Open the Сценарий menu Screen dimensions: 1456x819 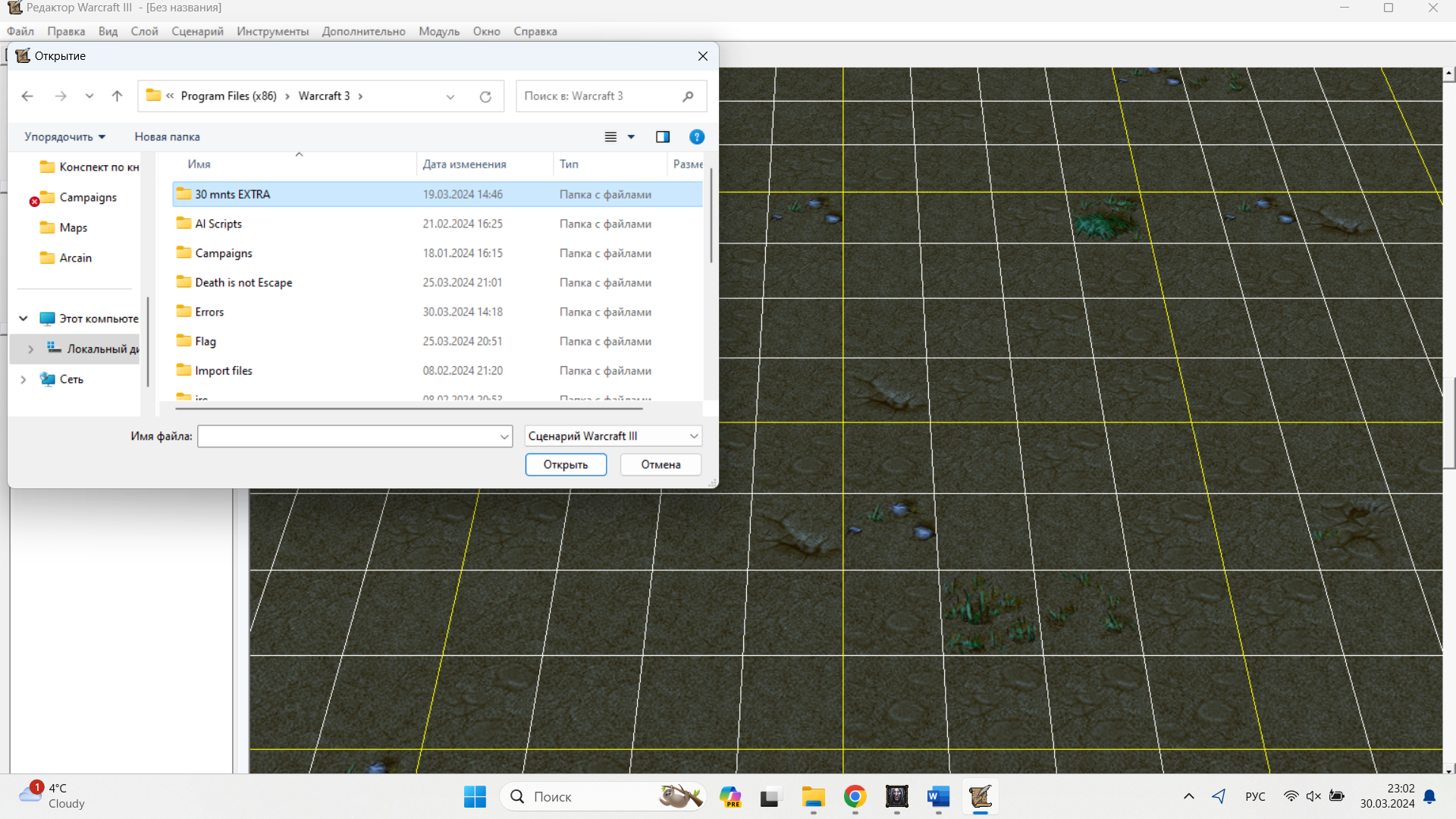(197, 31)
